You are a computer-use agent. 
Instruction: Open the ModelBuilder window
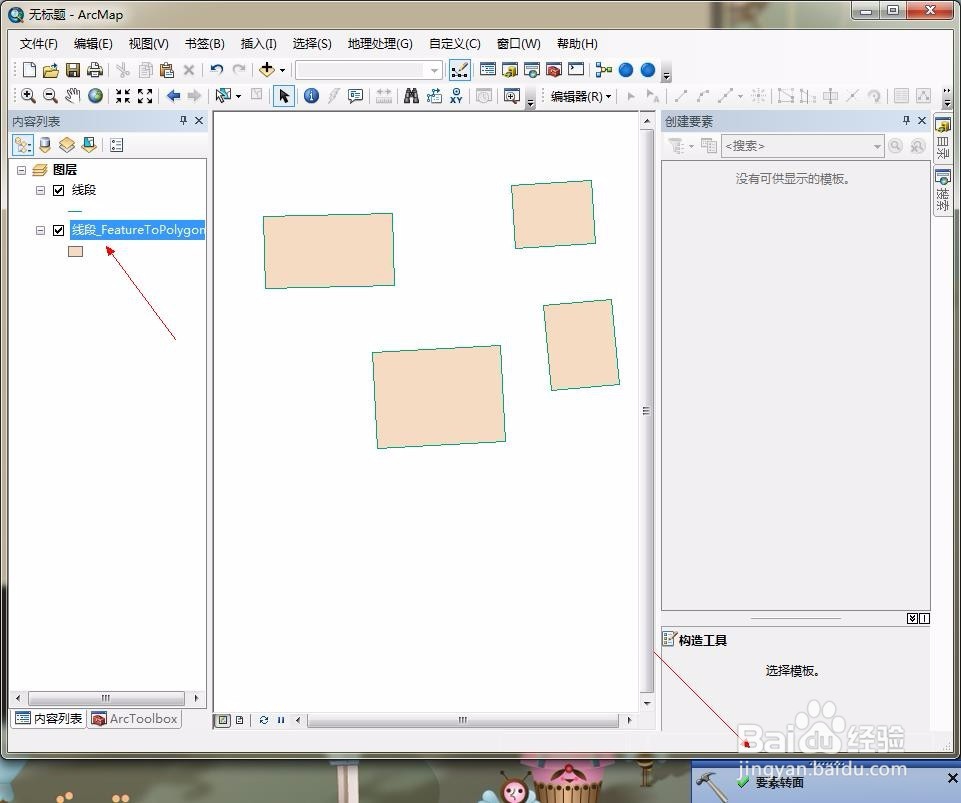pos(604,70)
